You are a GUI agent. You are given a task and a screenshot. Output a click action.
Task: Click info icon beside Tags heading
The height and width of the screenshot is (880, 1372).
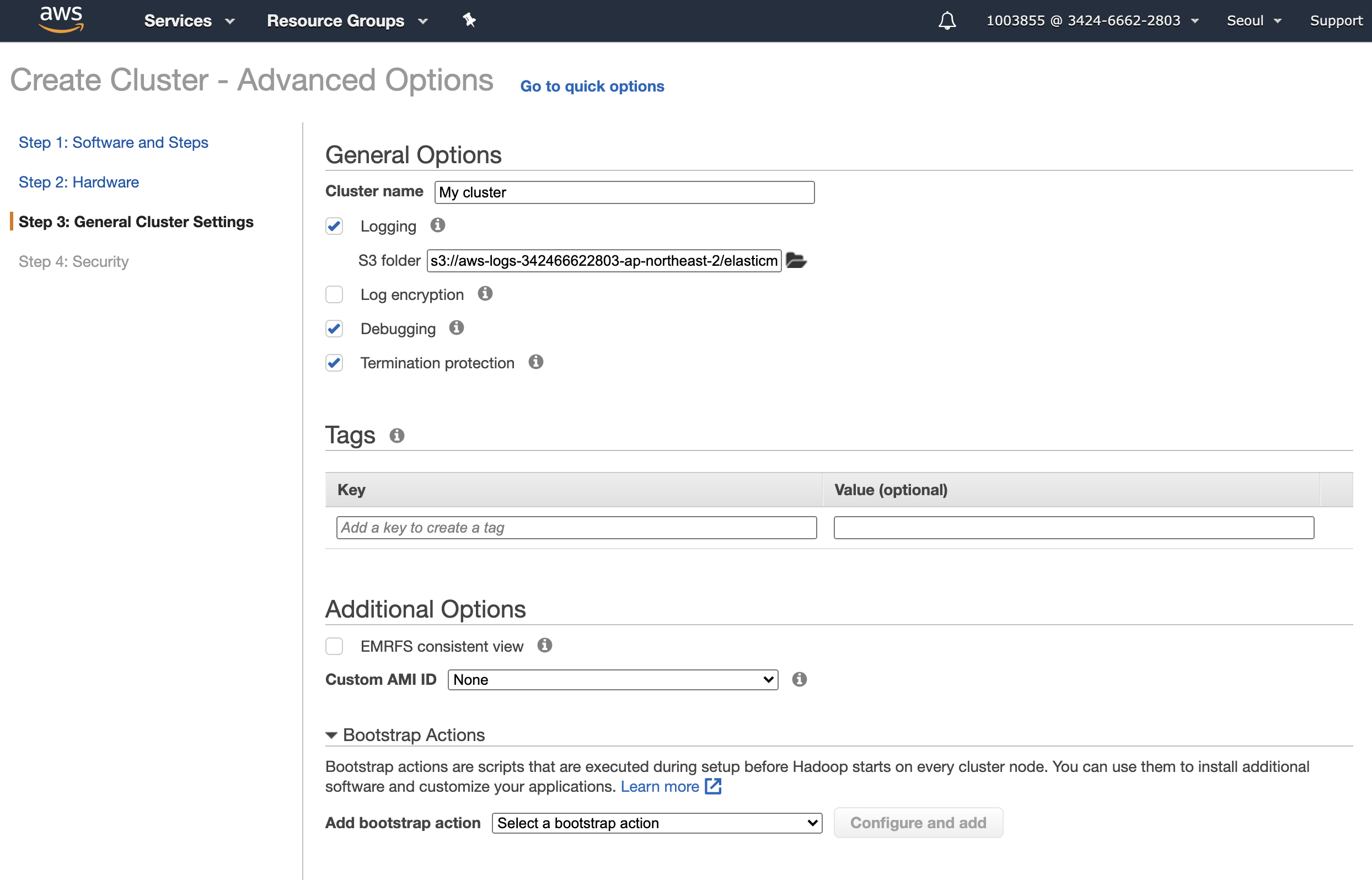coord(396,436)
